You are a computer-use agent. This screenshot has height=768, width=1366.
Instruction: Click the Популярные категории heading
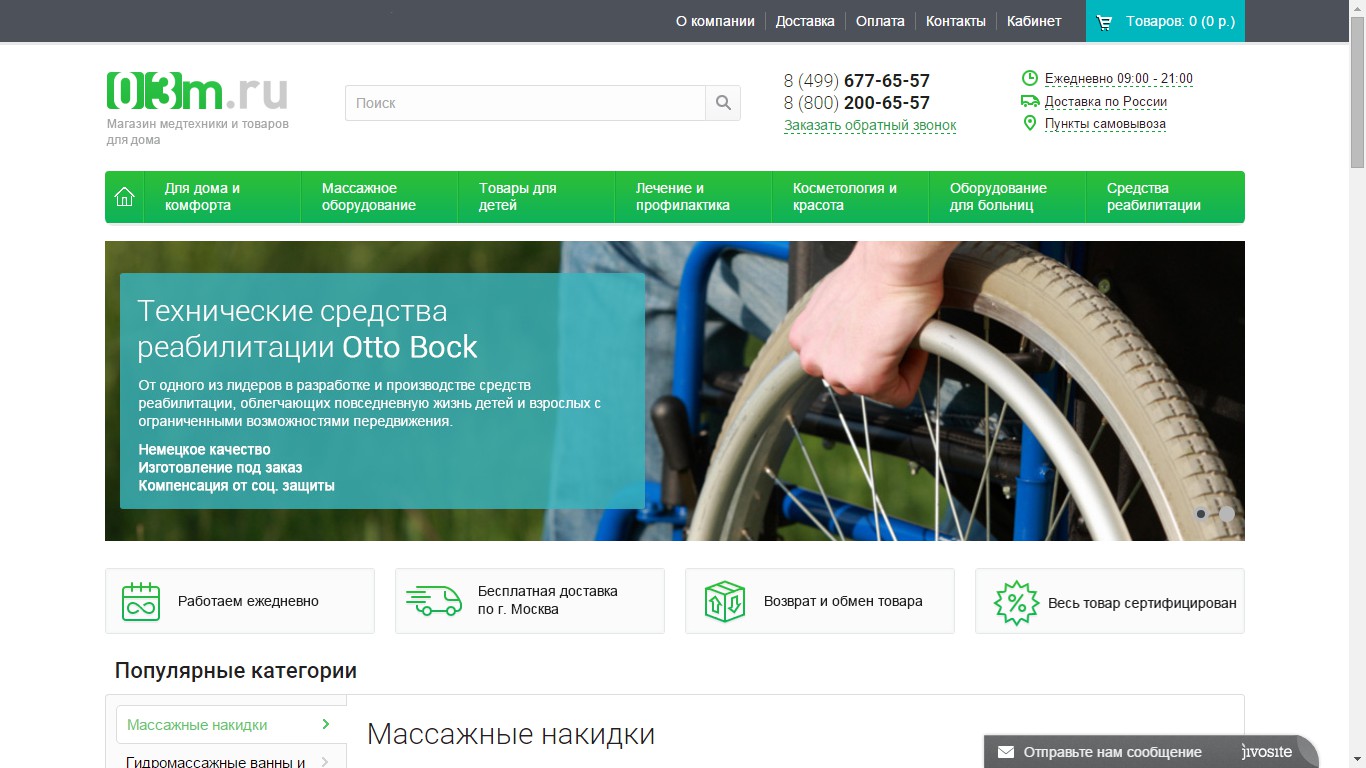coord(236,670)
